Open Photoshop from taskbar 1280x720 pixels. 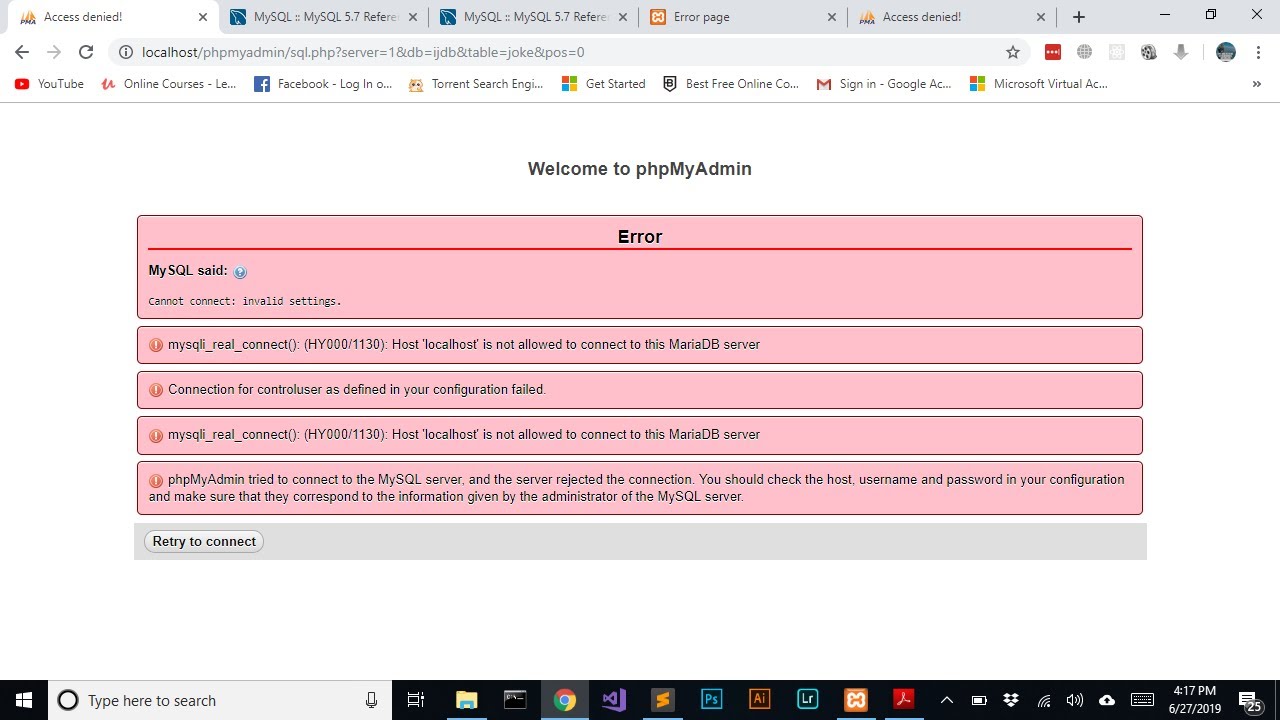click(x=711, y=700)
